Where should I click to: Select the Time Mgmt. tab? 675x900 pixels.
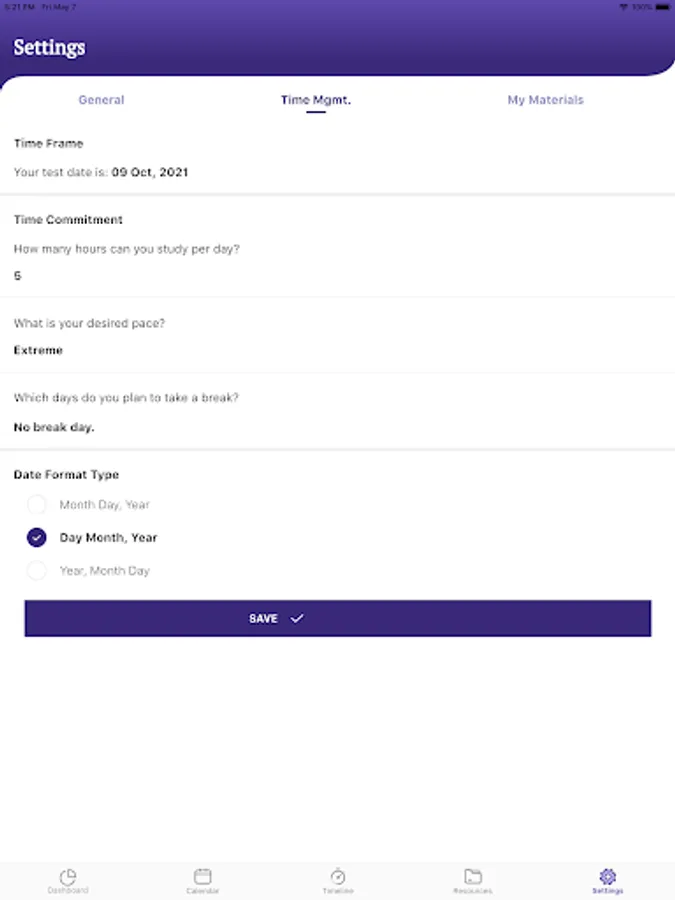tap(315, 100)
